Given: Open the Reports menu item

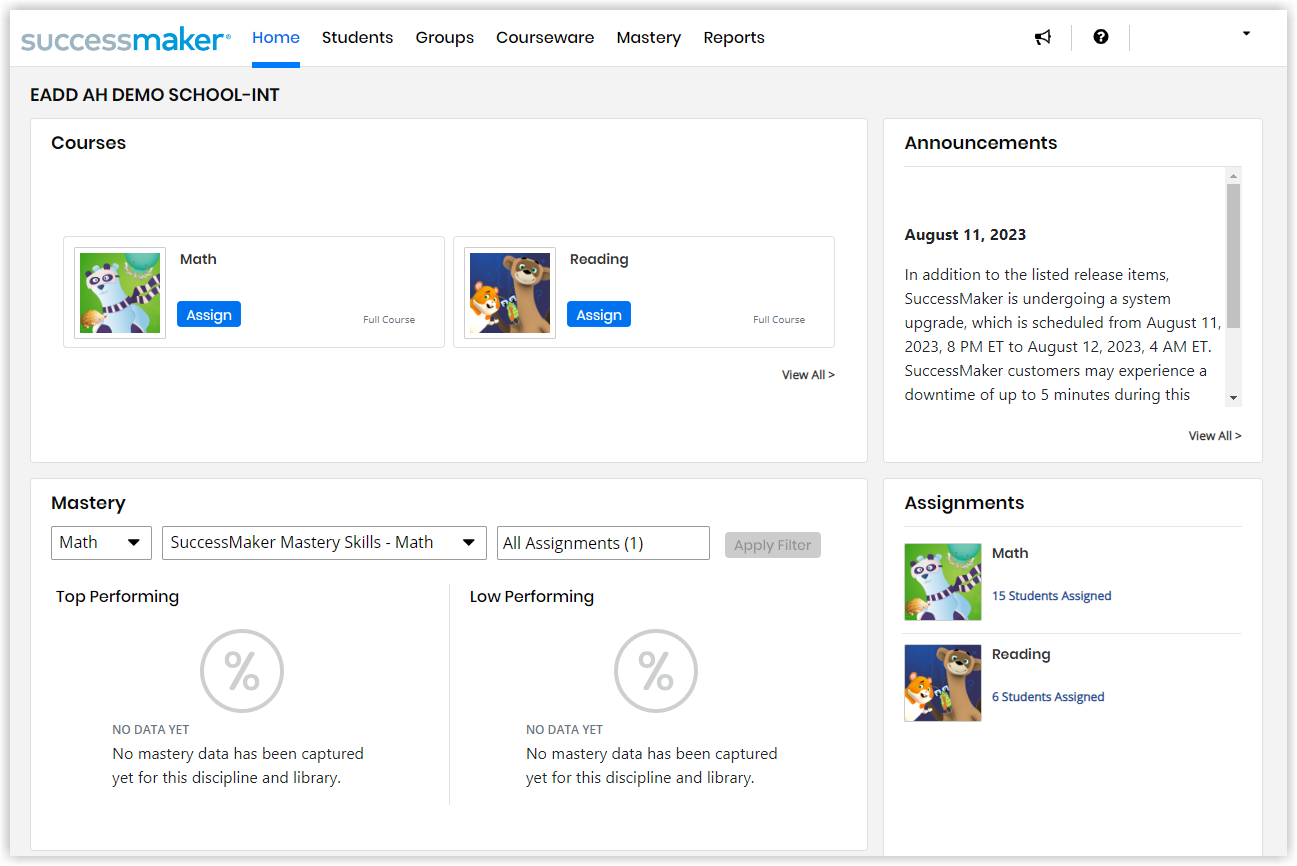Looking at the screenshot, I should (x=733, y=37).
